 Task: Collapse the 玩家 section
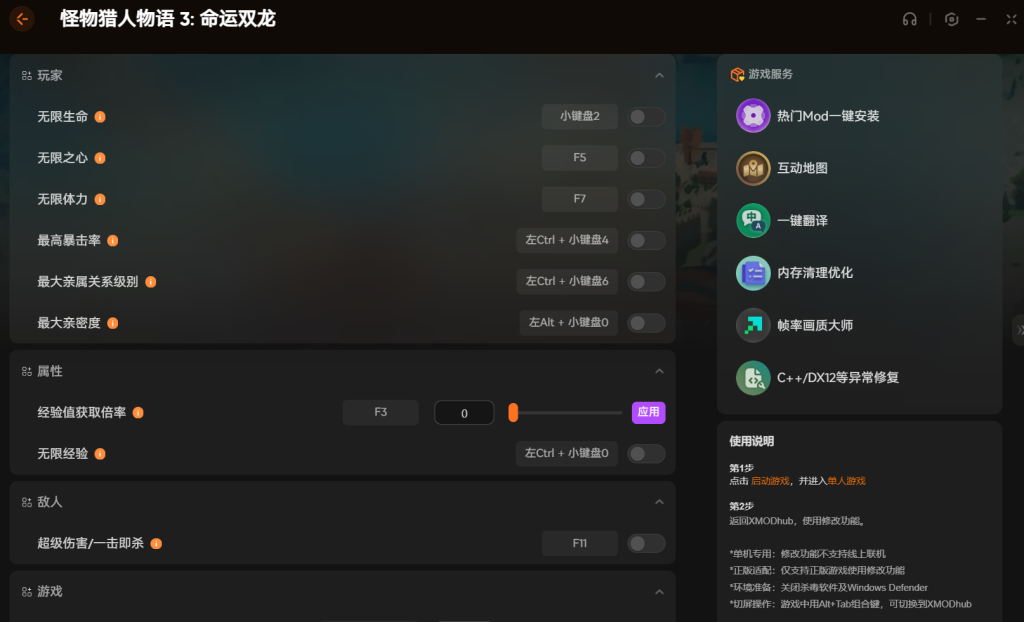pyautogui.click(x=659, y=76)
